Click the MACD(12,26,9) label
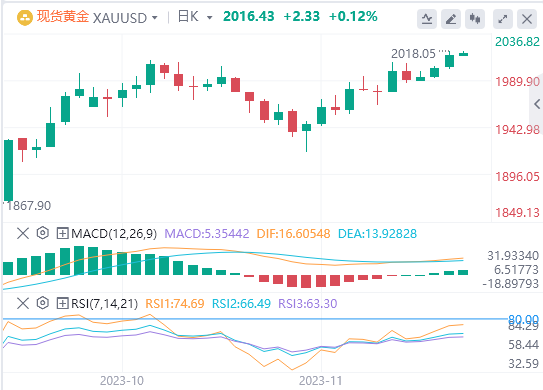Screen dimensions: 543x390 [114, 234]
